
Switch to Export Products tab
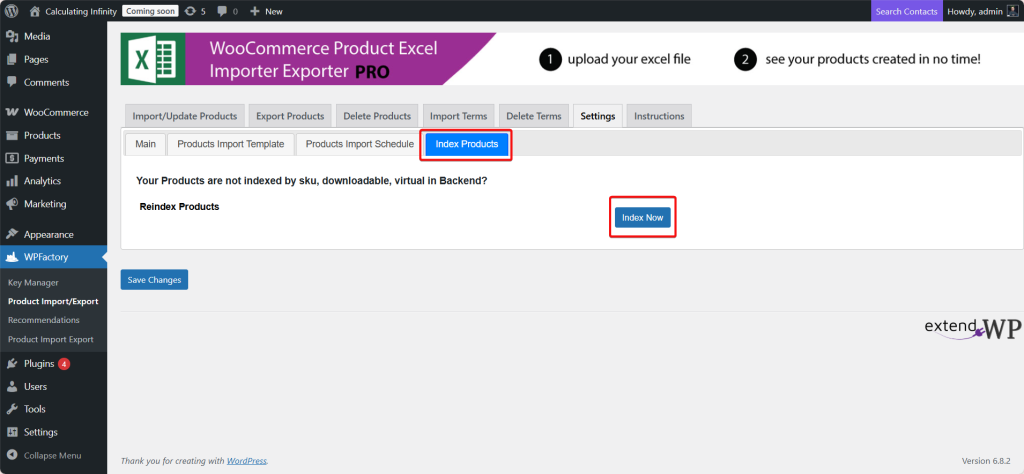pos(290,116)
